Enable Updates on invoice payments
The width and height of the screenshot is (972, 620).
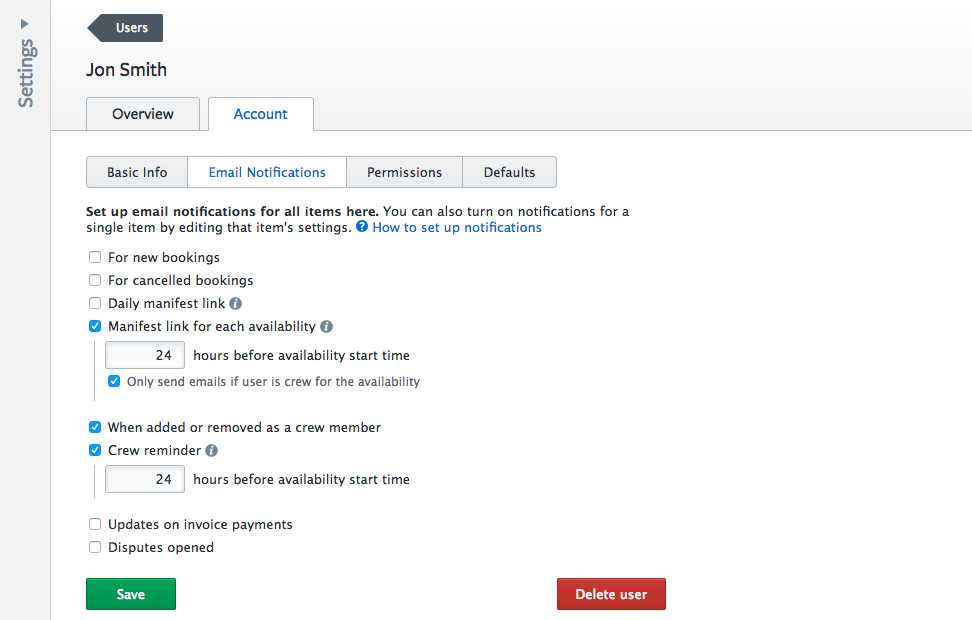(x=95, y=524)
